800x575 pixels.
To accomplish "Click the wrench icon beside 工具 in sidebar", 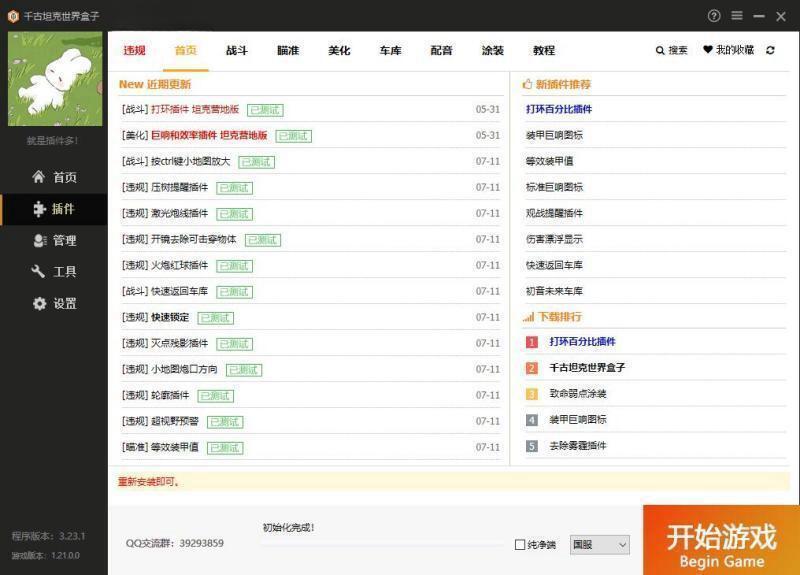I will tap(38, 271).
